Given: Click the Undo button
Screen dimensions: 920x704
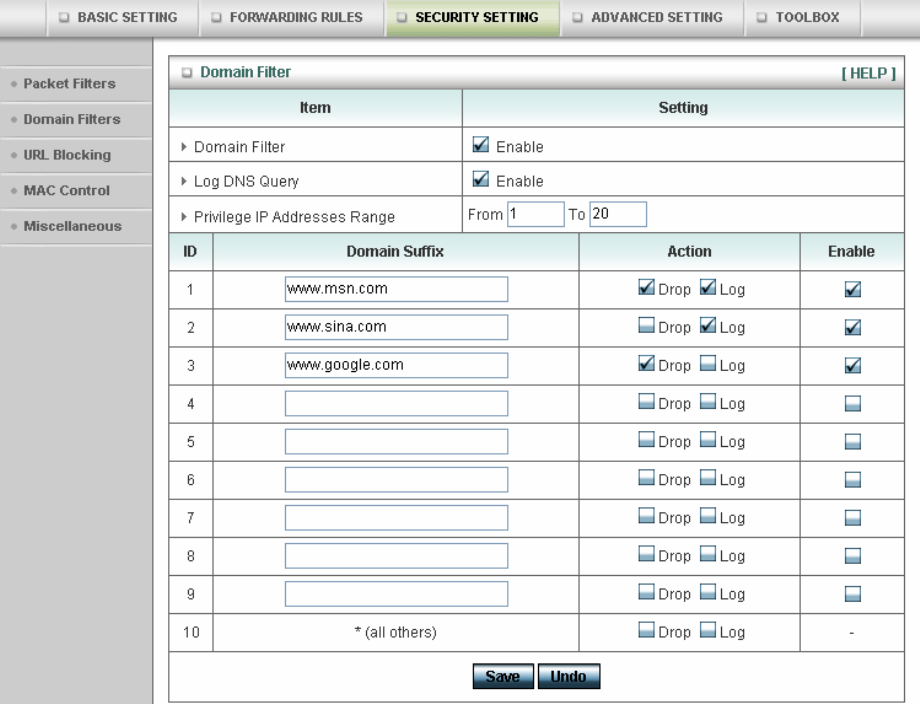Looking at the screenshot, I should [x=569, y=676].
